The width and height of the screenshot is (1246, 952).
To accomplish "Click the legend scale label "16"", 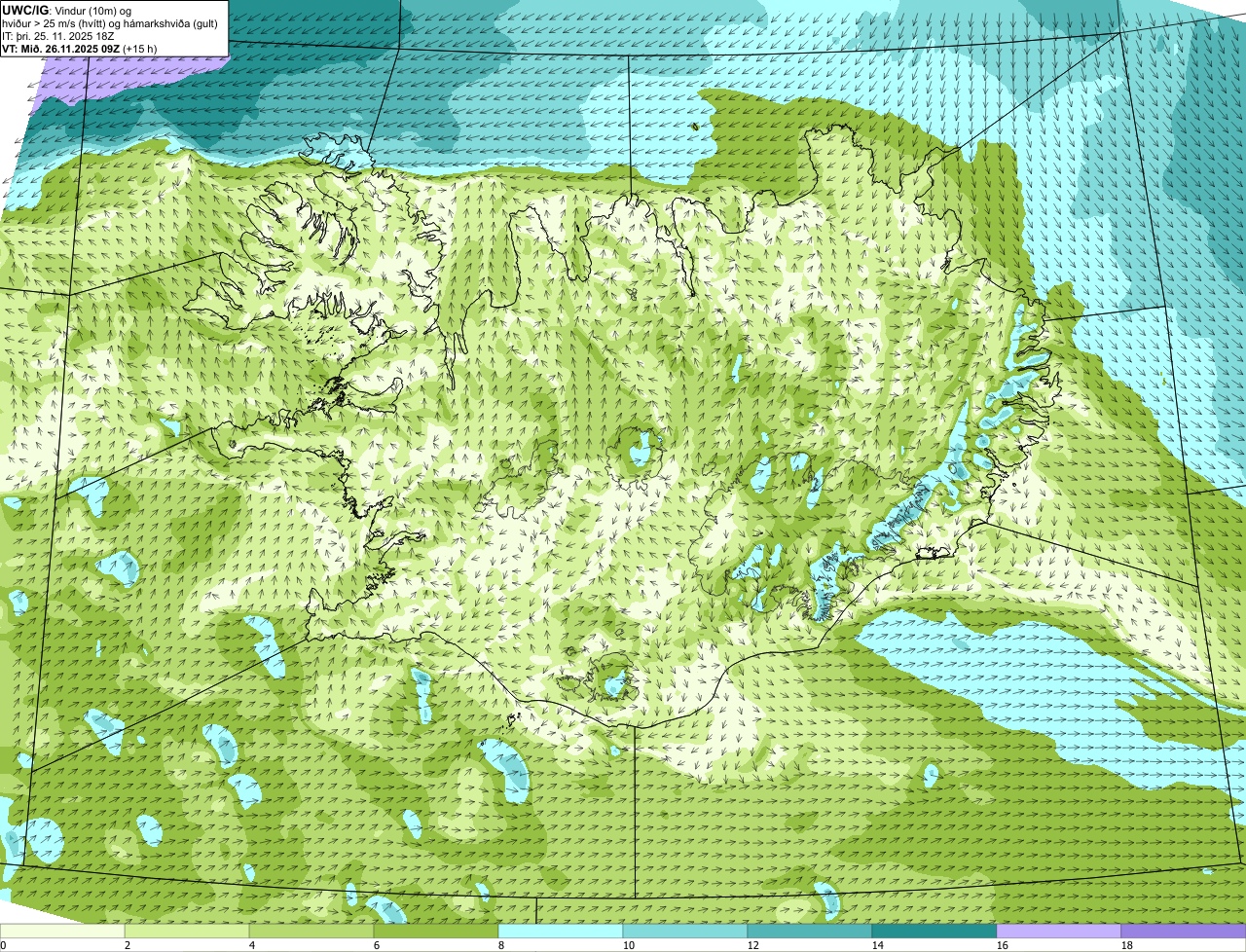I will tap(1003, 945).
